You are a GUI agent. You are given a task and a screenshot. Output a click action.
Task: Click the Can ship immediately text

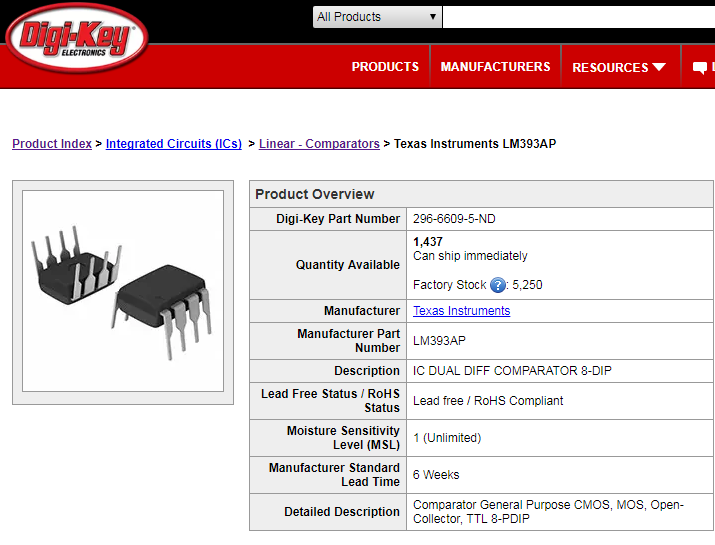pos(470,256)
